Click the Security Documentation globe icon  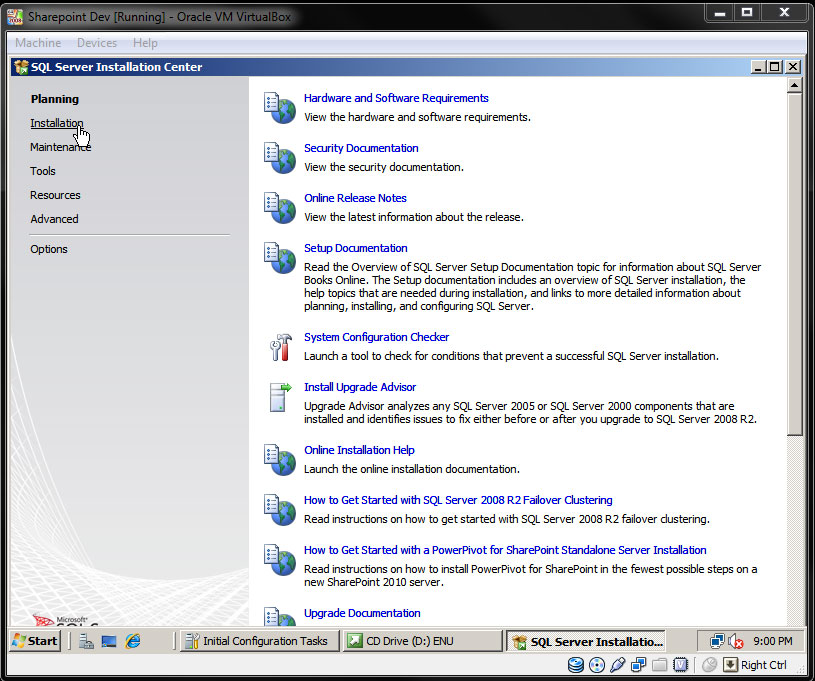pyautogui.click(x=280, y=158)
